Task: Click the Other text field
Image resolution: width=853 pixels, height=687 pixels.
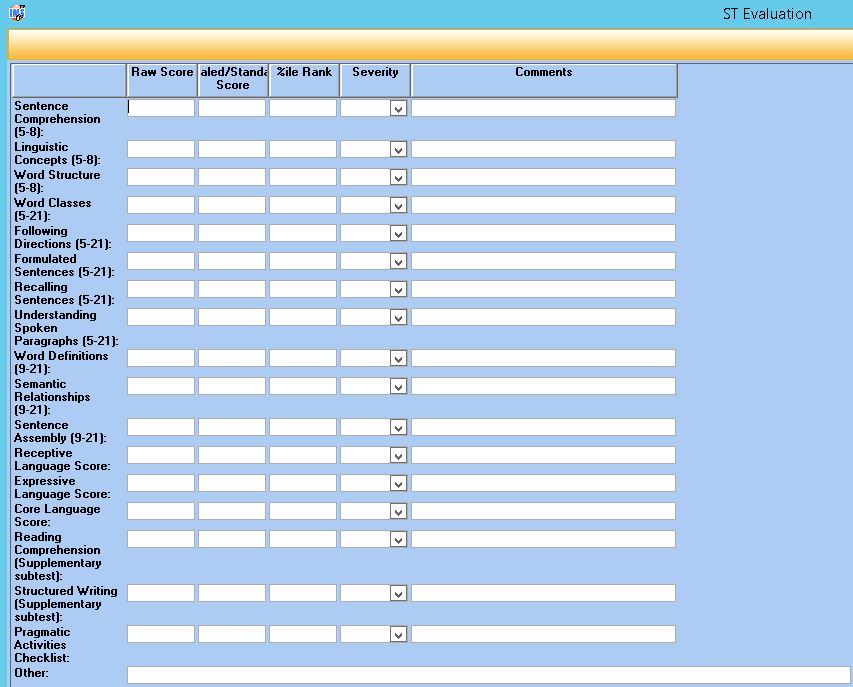Action: (489, 675)
